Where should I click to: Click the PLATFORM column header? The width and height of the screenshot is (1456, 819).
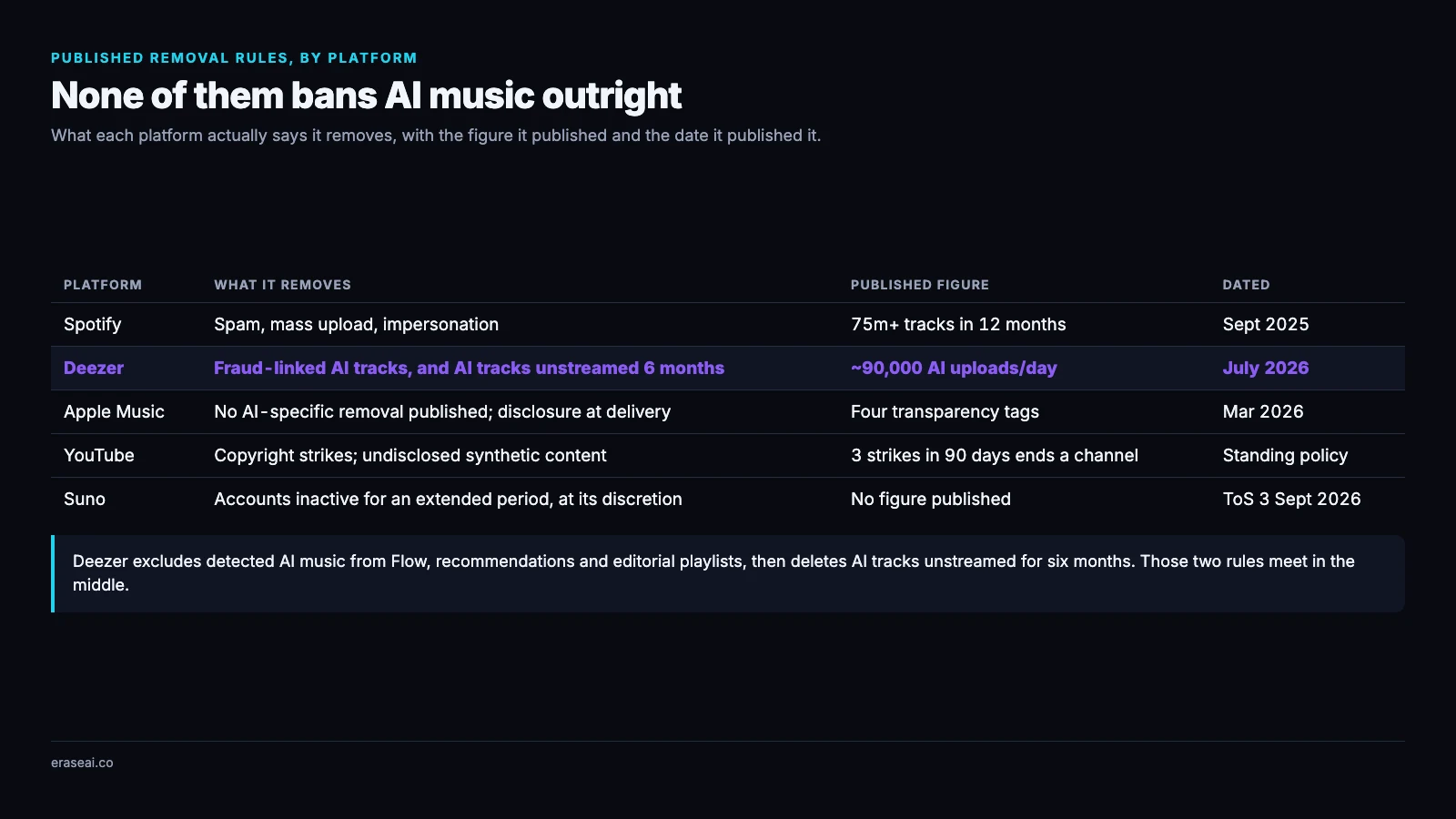point(103,285)
